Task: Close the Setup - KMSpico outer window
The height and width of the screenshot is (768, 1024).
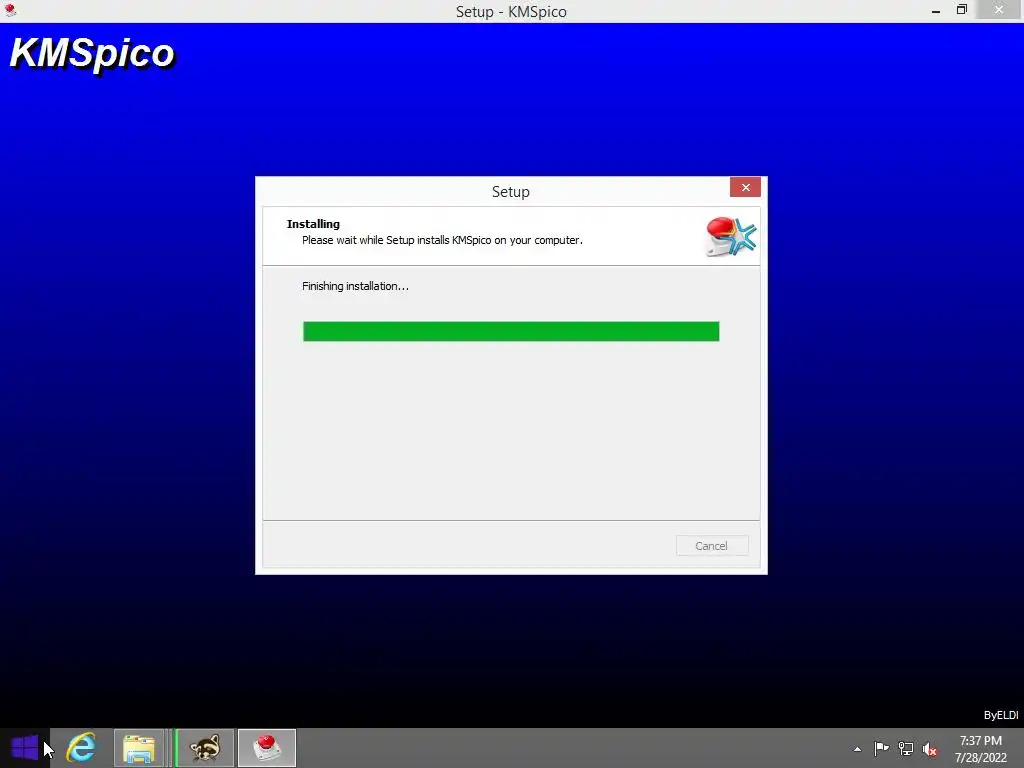Action: coord(999,10)
